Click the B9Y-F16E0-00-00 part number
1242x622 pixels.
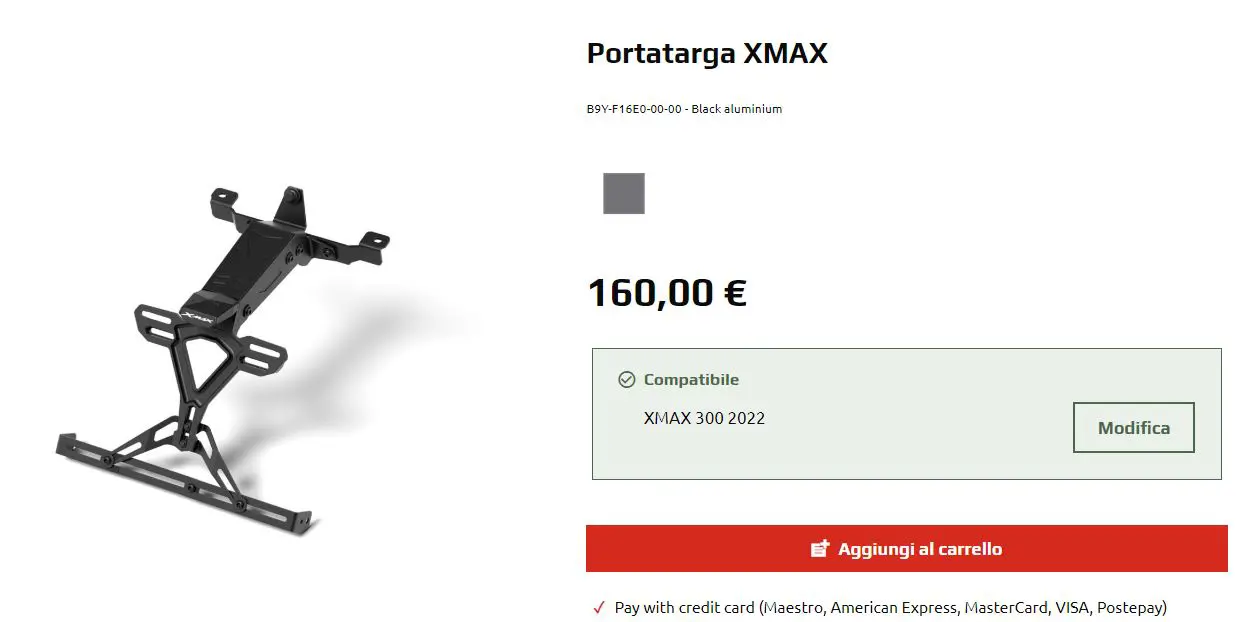click(634, 109)
